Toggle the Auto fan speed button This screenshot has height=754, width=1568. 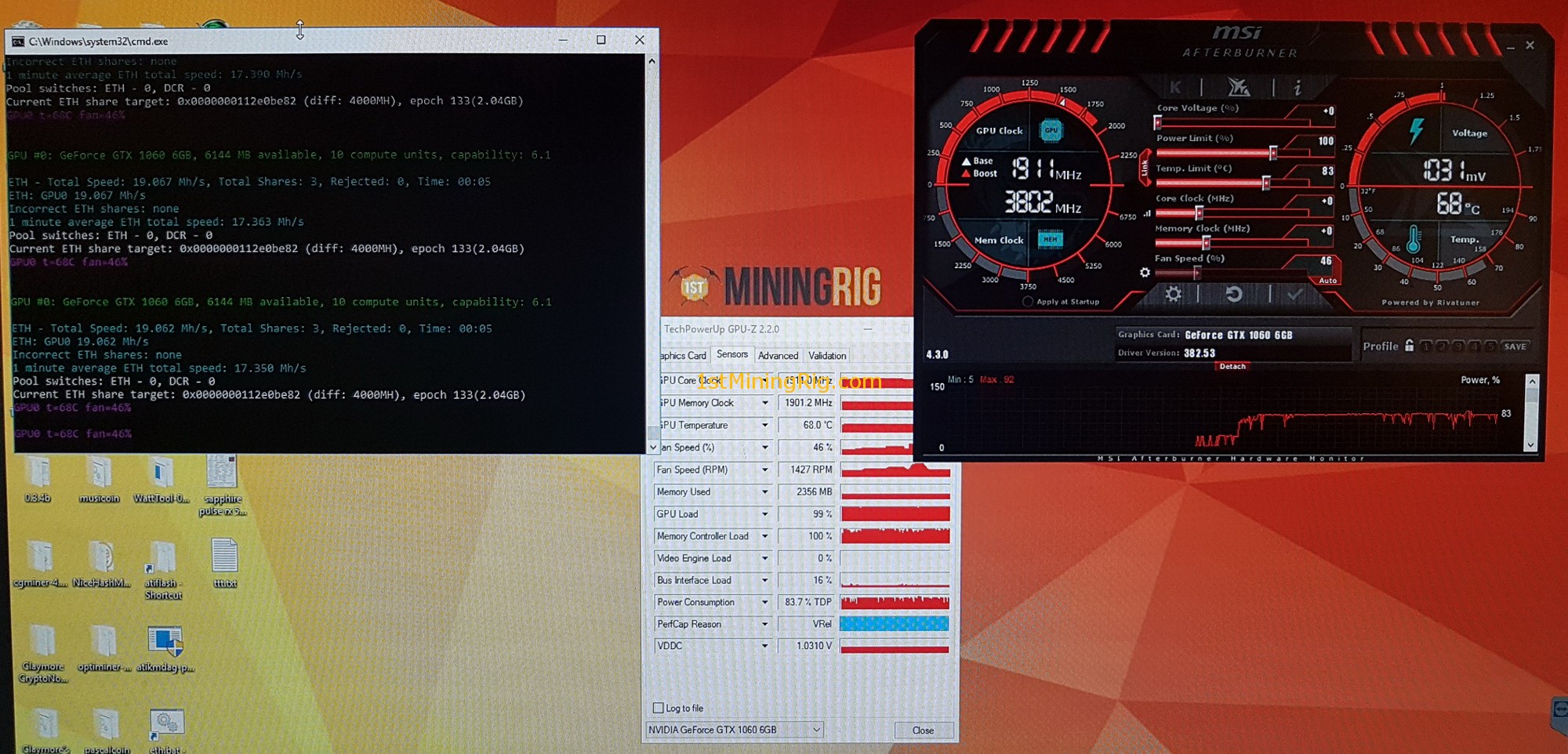1327,281
